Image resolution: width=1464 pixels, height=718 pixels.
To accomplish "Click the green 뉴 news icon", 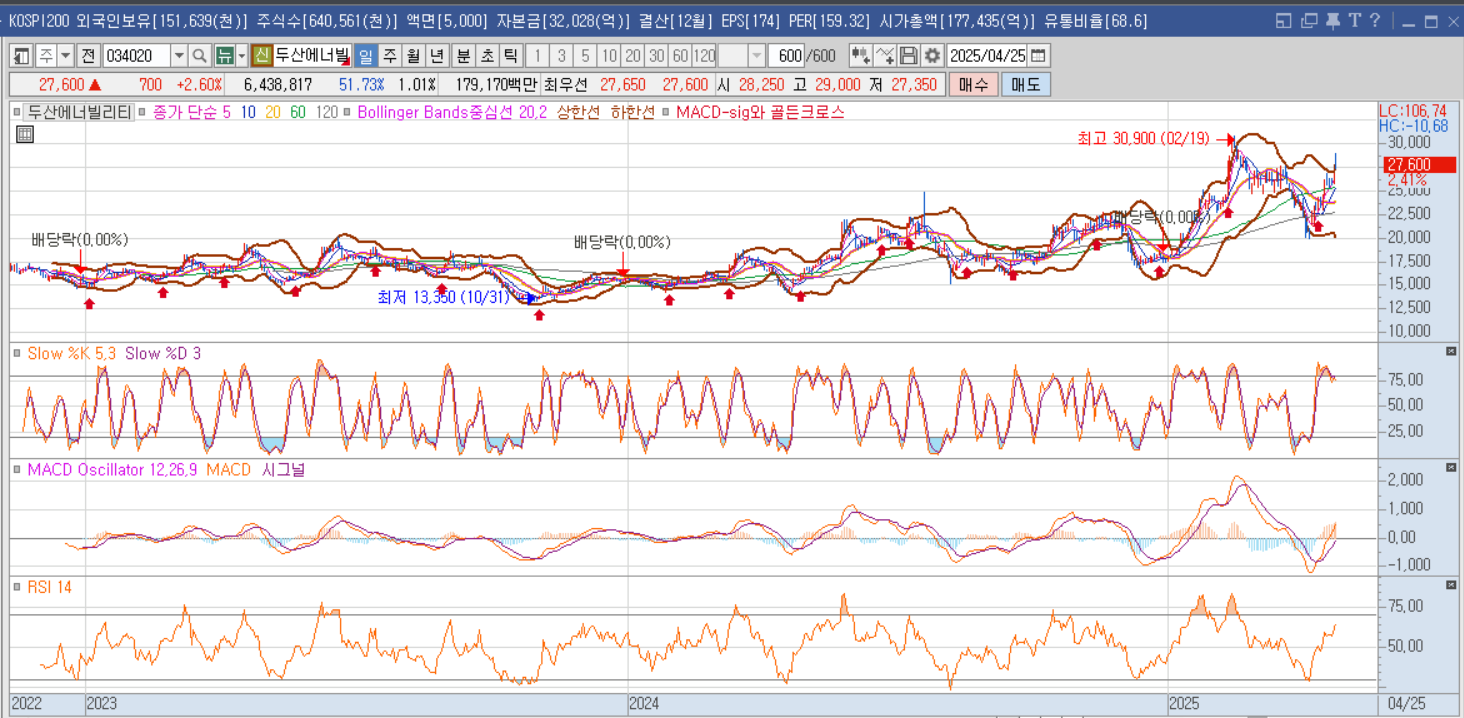I will (225, 56).
